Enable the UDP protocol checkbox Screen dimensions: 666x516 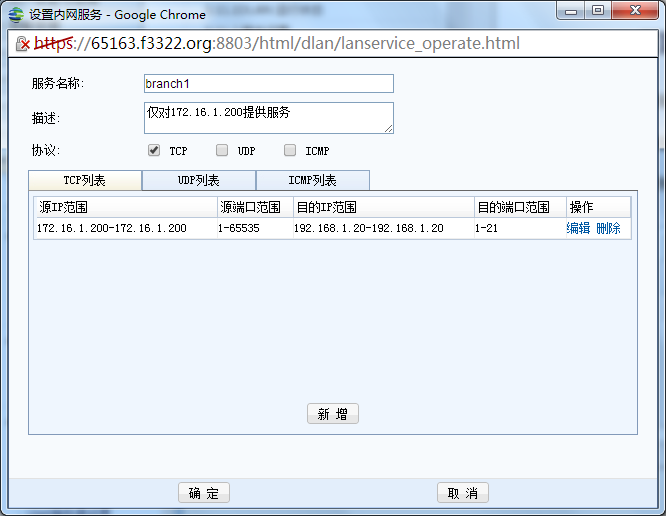pyautogui.click(x=222, y=150)
